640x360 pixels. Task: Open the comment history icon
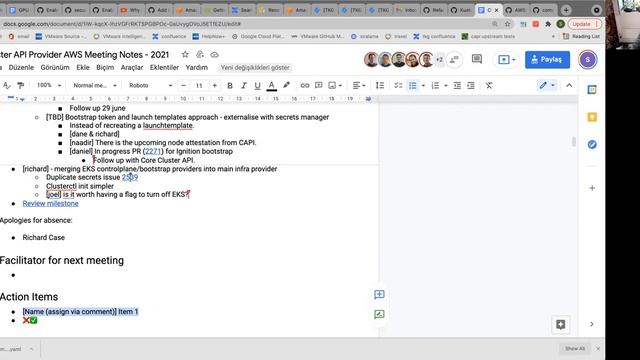pos(476,60)
